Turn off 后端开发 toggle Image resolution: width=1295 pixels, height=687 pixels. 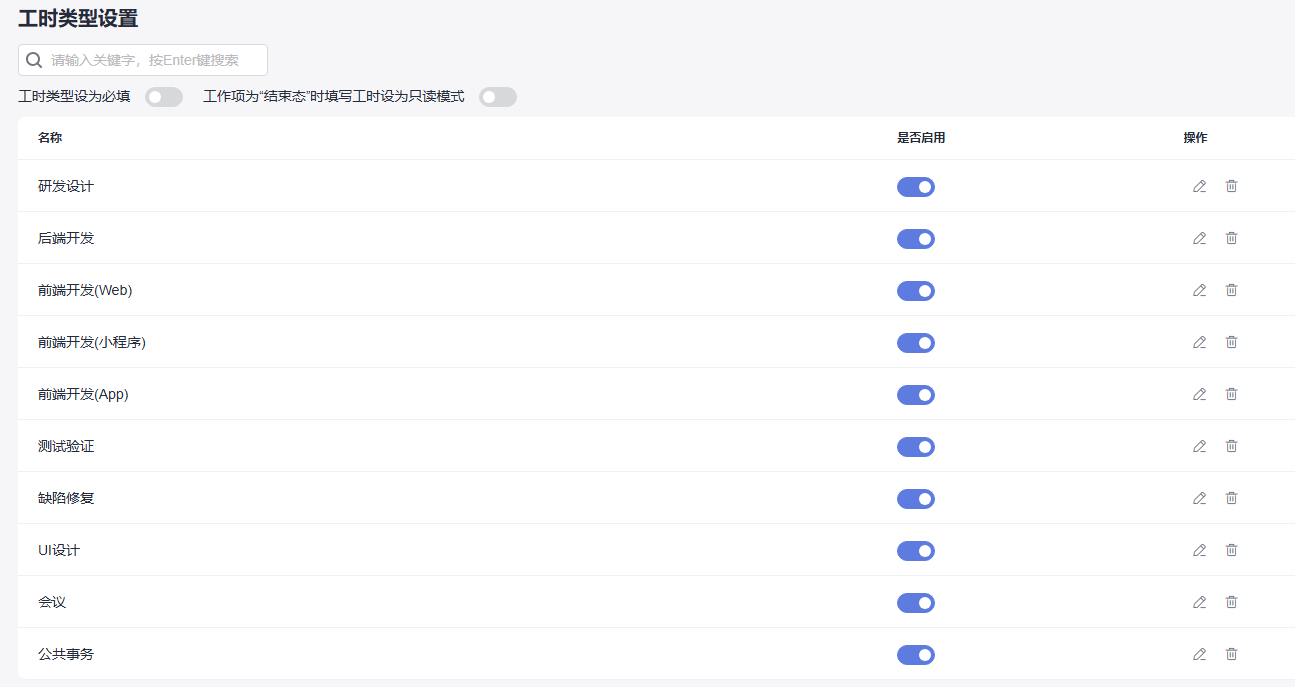coord(915,239)
